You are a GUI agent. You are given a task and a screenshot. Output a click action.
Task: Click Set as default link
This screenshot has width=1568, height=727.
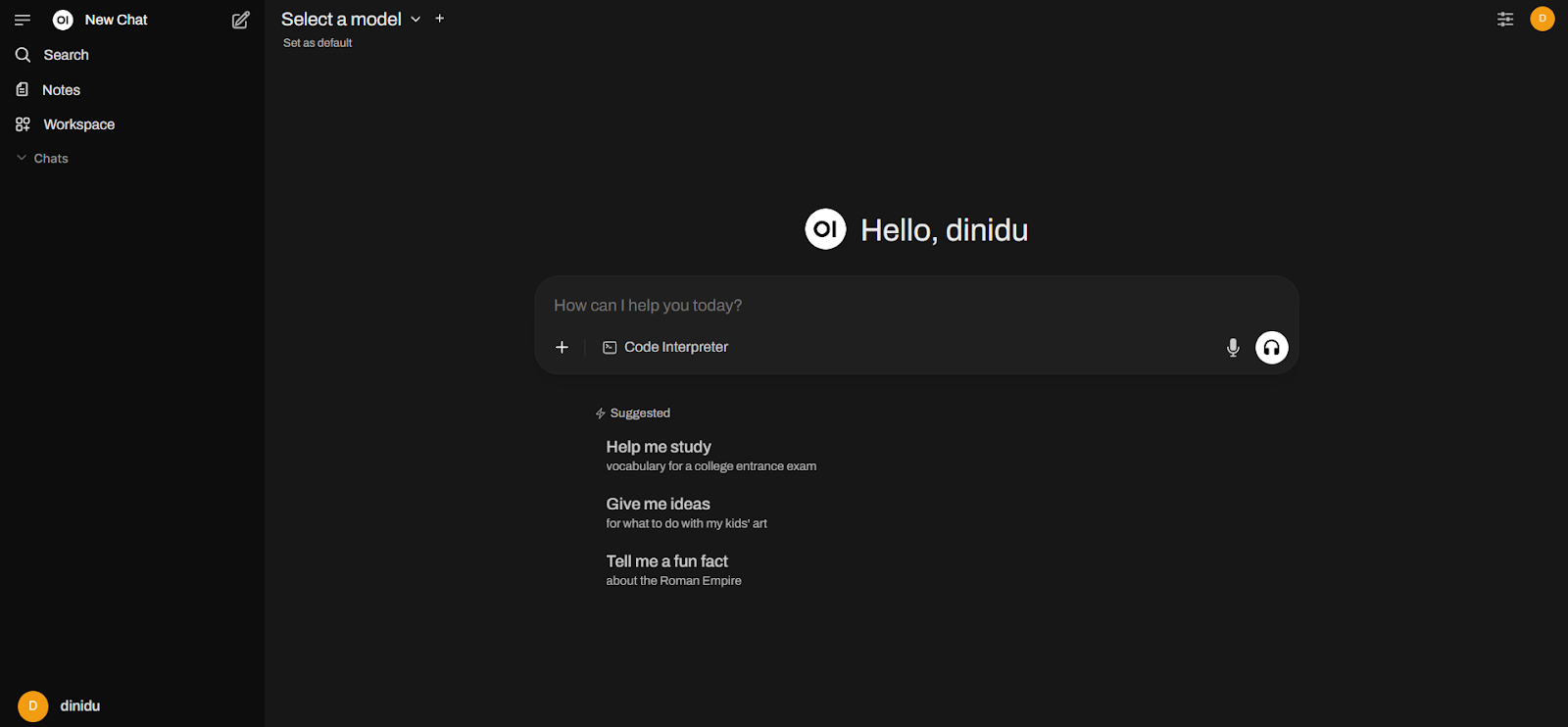click(x=318, y=43)
